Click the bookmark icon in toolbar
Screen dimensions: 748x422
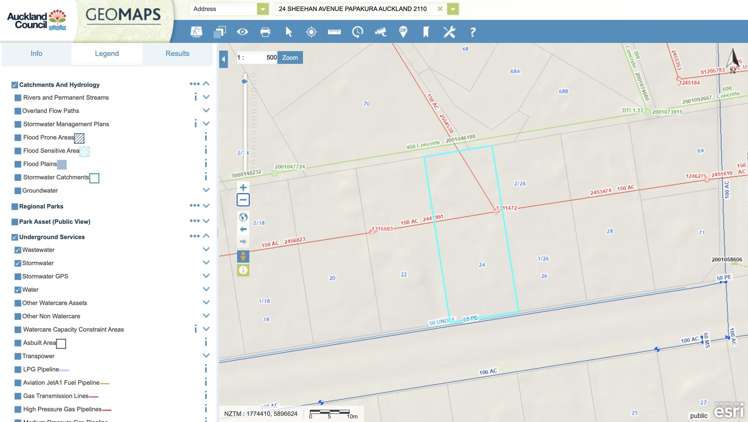coord(426,32)
